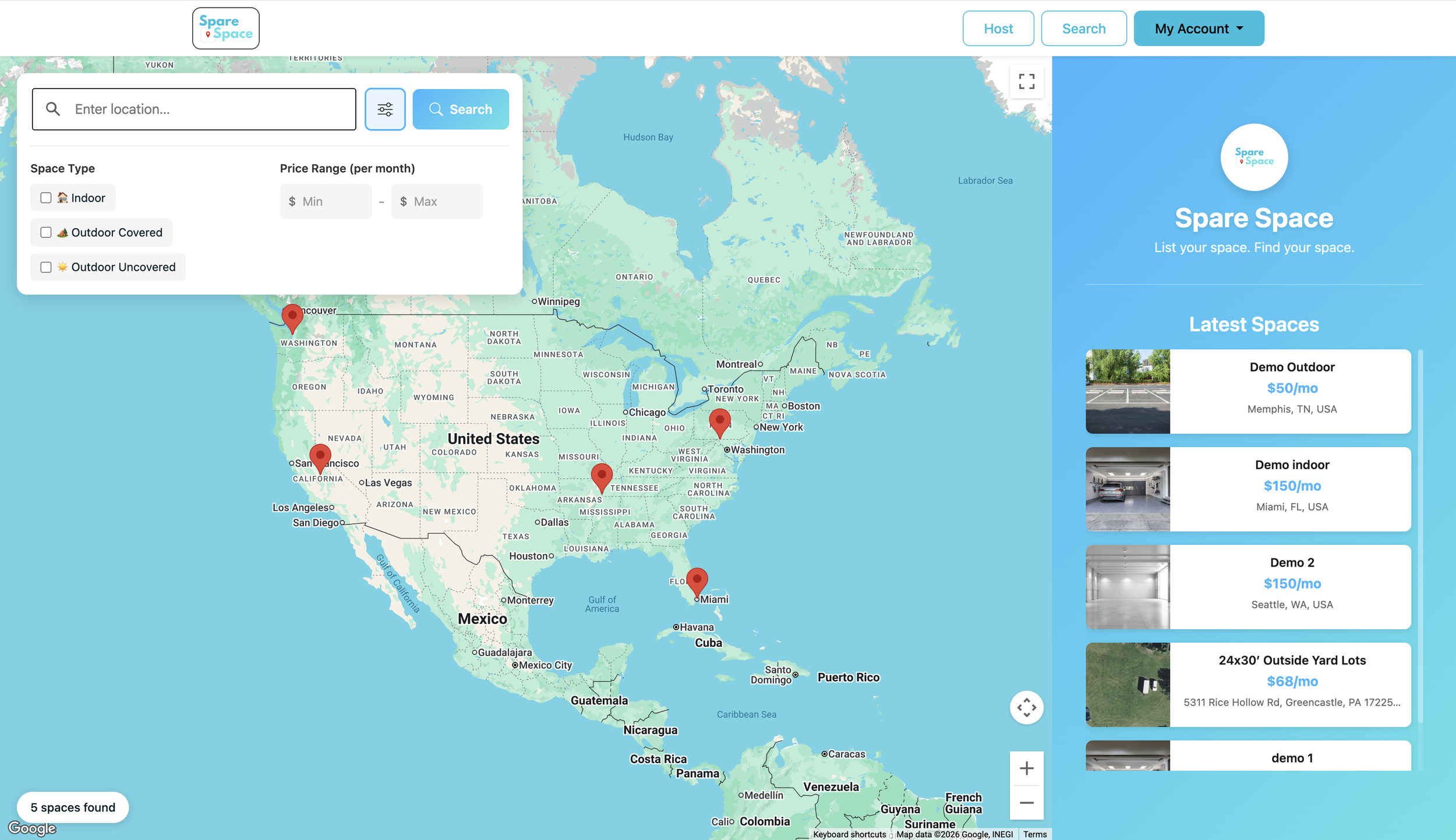Click the filter options sliders icon

tap(385, 109)
